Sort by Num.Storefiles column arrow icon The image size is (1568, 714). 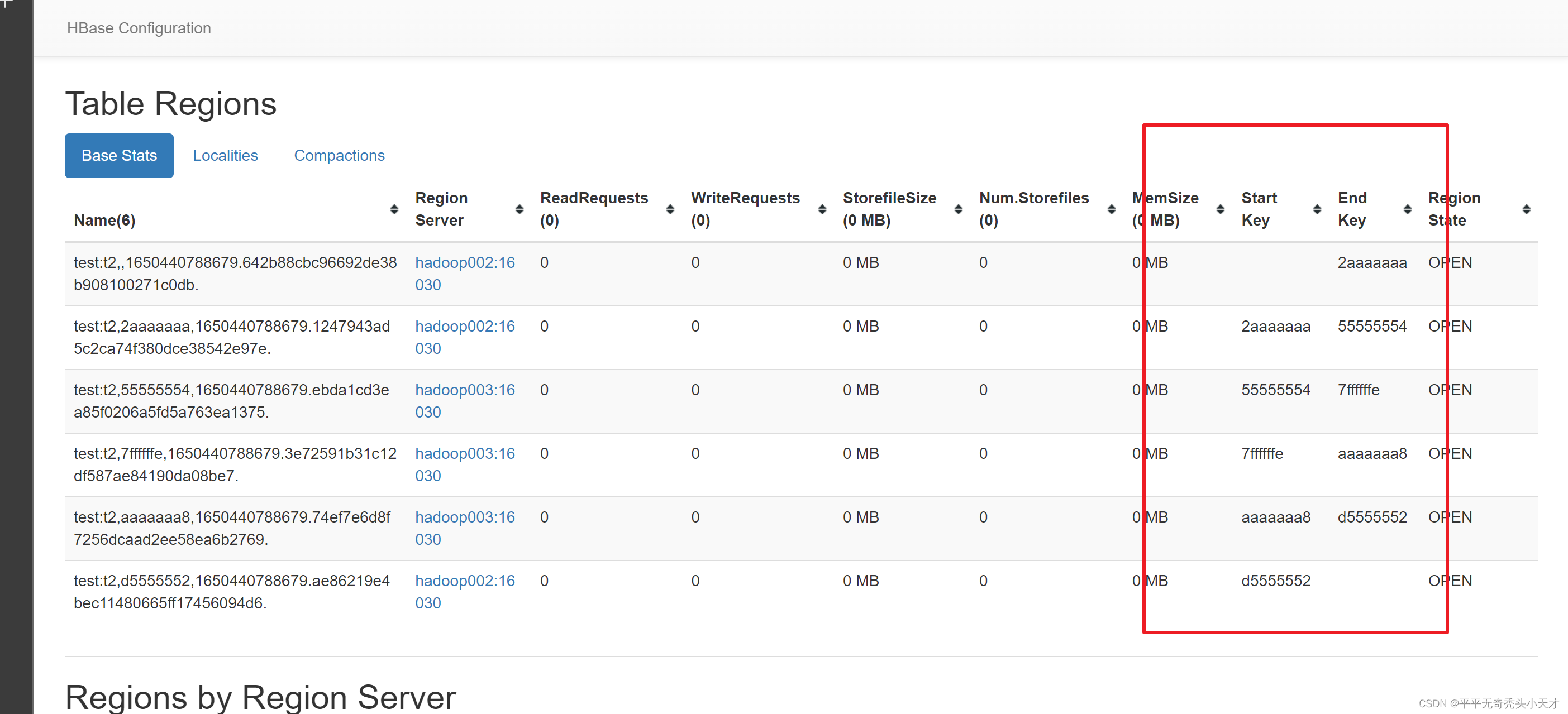coord(1111,209)
